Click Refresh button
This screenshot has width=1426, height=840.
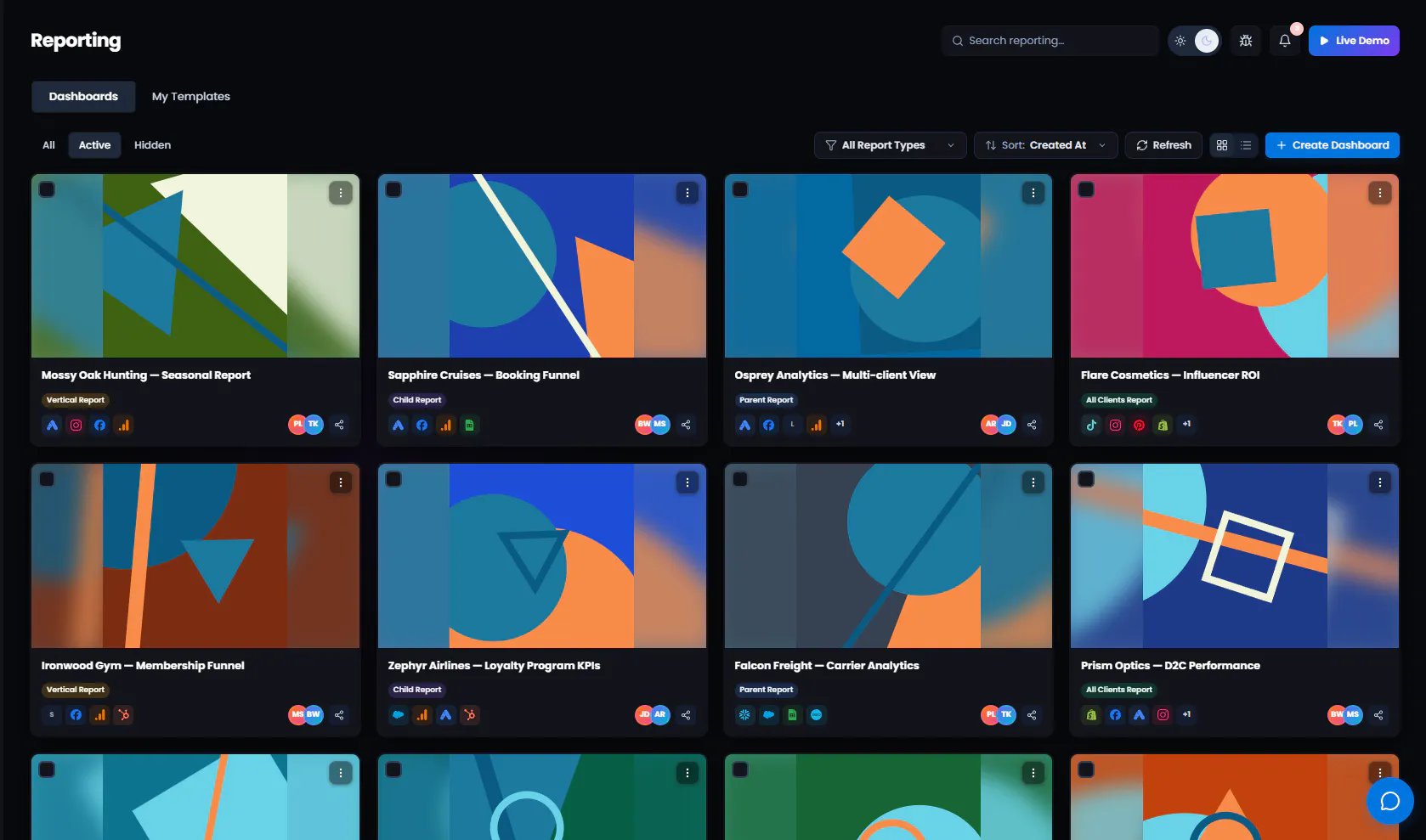(1163, 145)
